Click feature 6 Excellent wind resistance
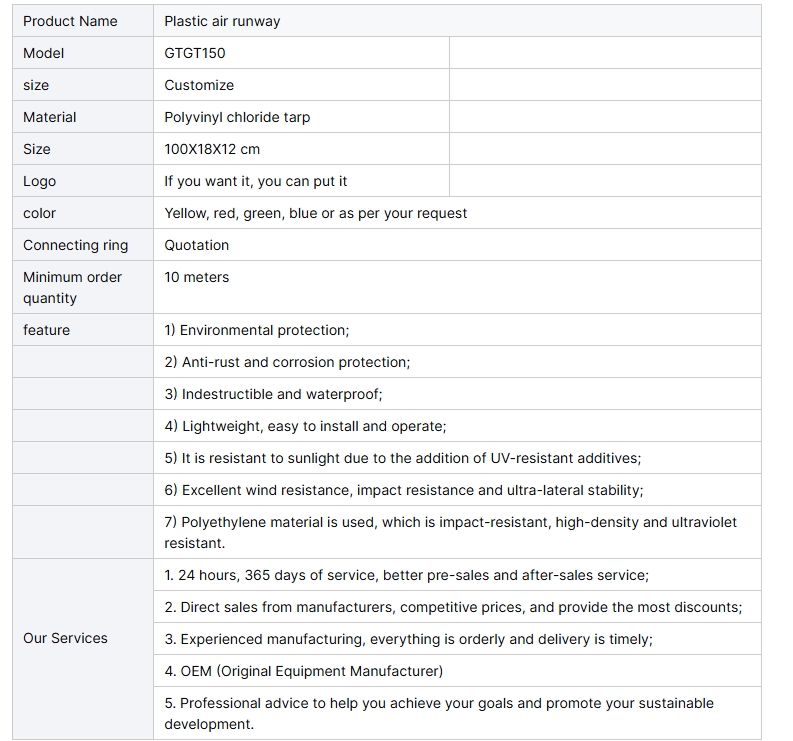This screenshot has width=793, height=741. click(x=404, y=490)
